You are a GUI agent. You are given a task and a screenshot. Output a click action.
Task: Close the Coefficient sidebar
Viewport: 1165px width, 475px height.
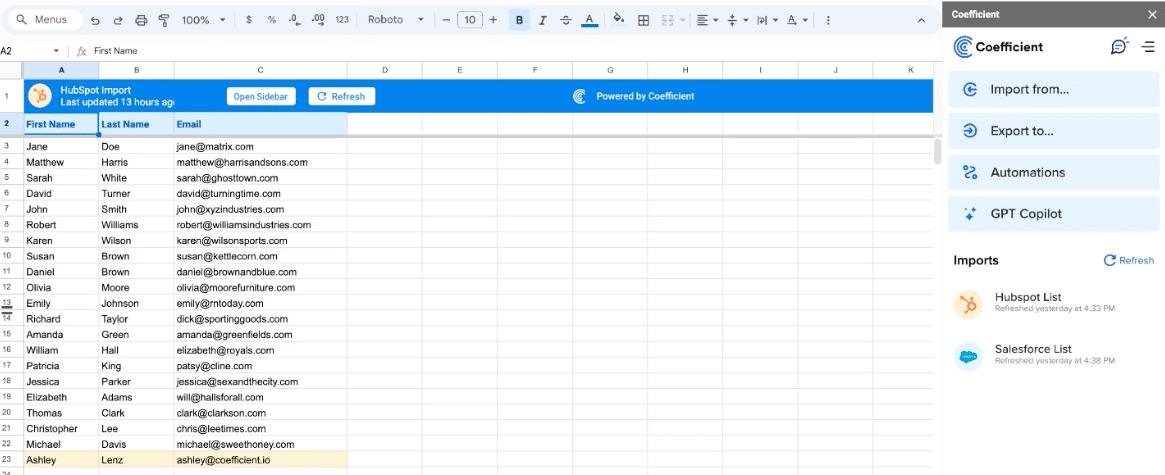pos(1152,14)
